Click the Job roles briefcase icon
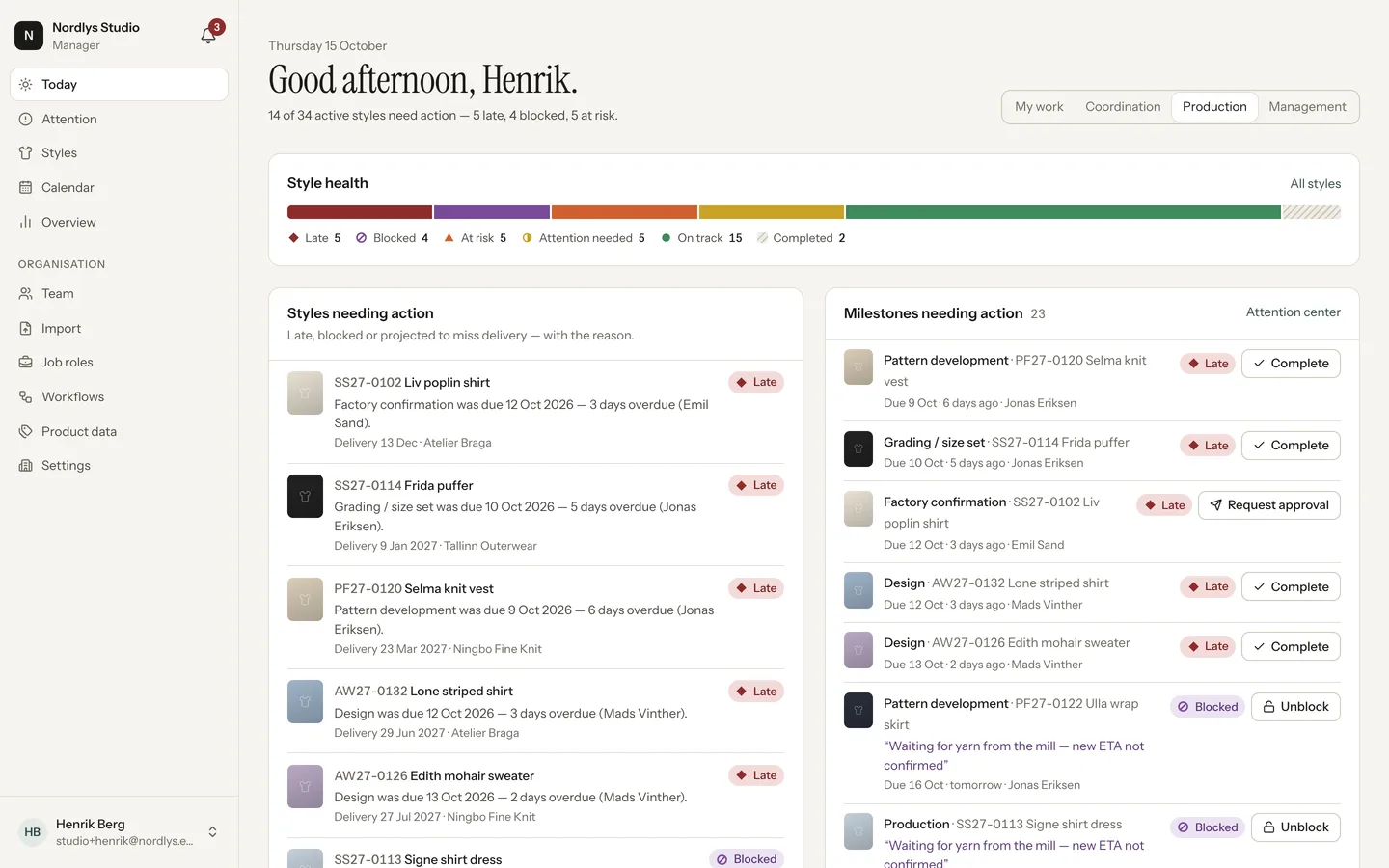Screen dimensions: 1389x868 (26, 363)
